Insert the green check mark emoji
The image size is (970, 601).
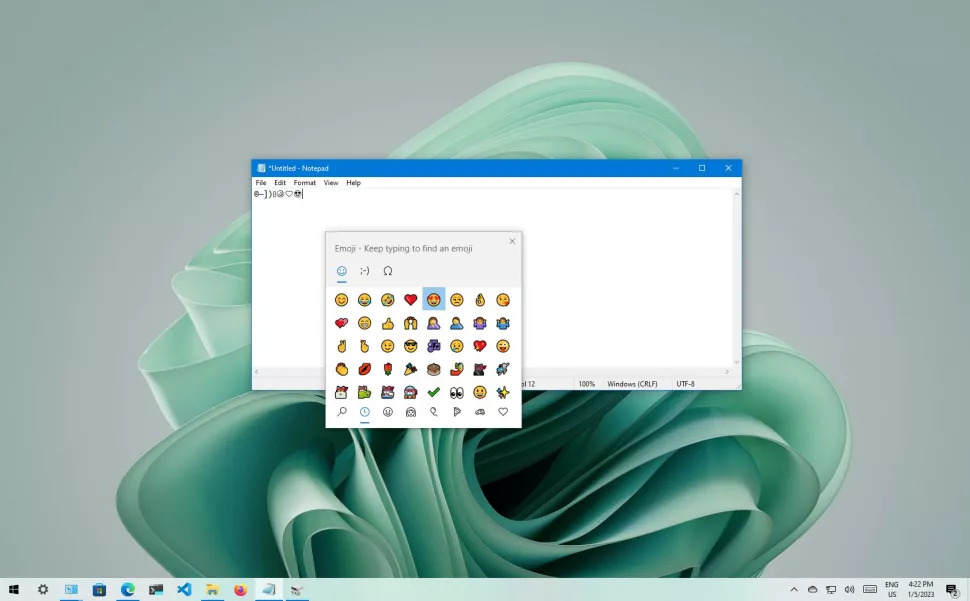[x=434, y=392]
